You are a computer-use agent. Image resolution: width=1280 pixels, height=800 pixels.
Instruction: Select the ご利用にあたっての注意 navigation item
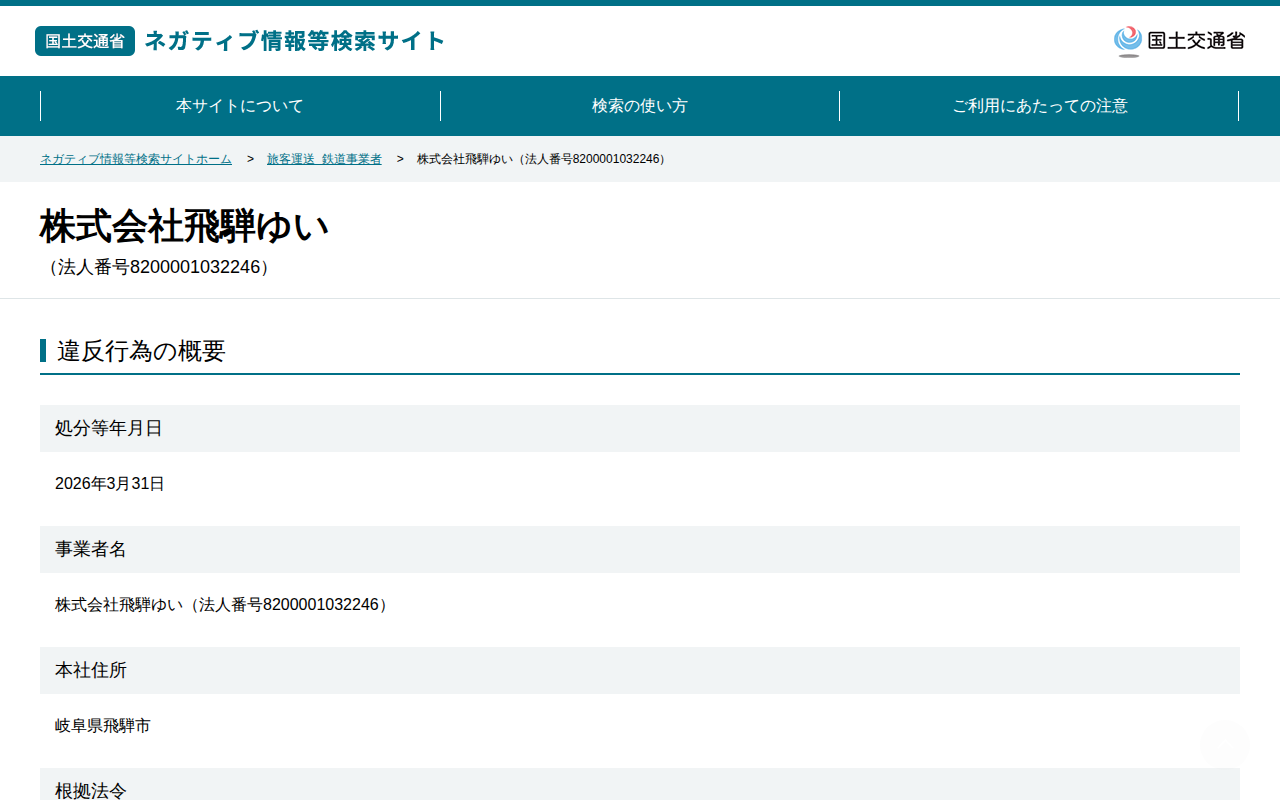(x=1039, y=106)
